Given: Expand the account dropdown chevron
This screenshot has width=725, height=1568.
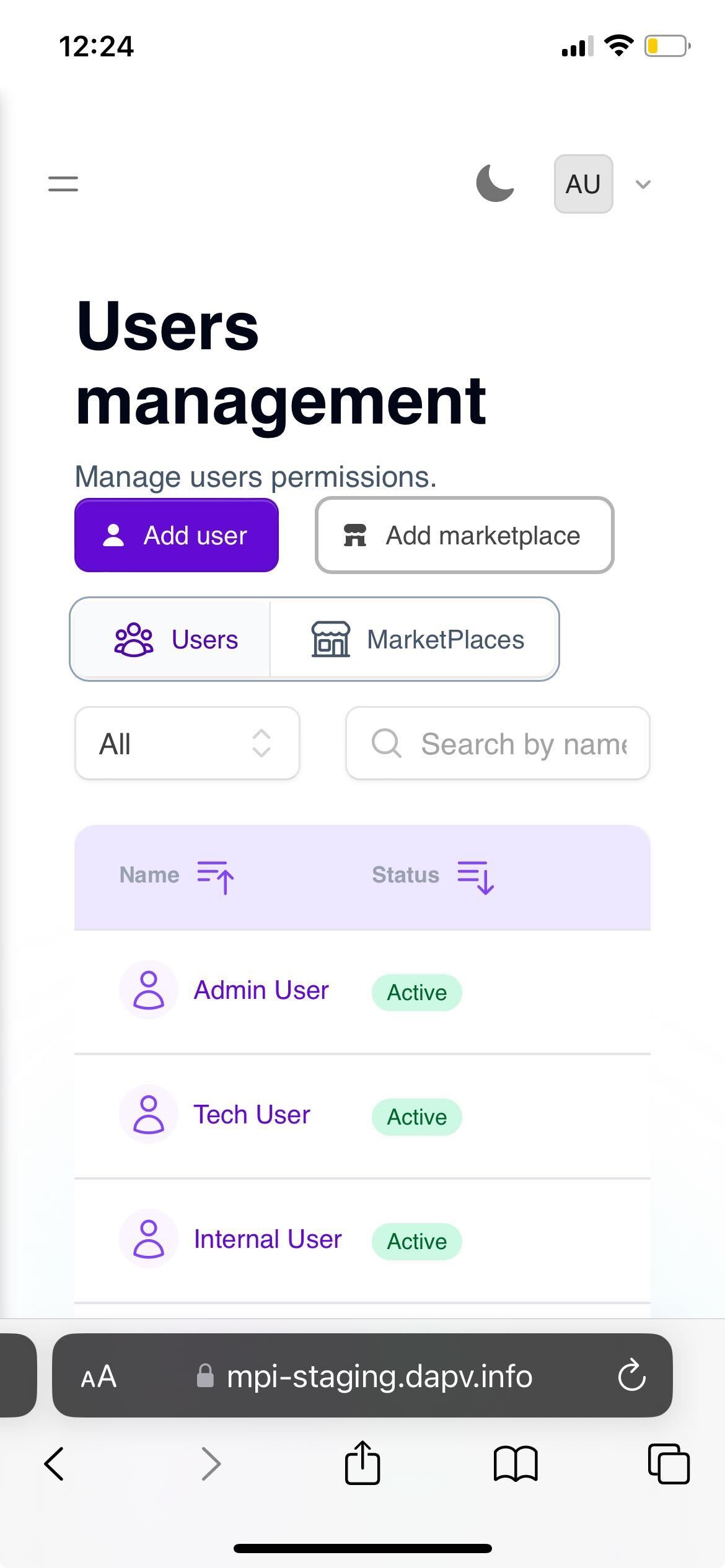Looking at the screenshot, I should [x=643, y=185].
